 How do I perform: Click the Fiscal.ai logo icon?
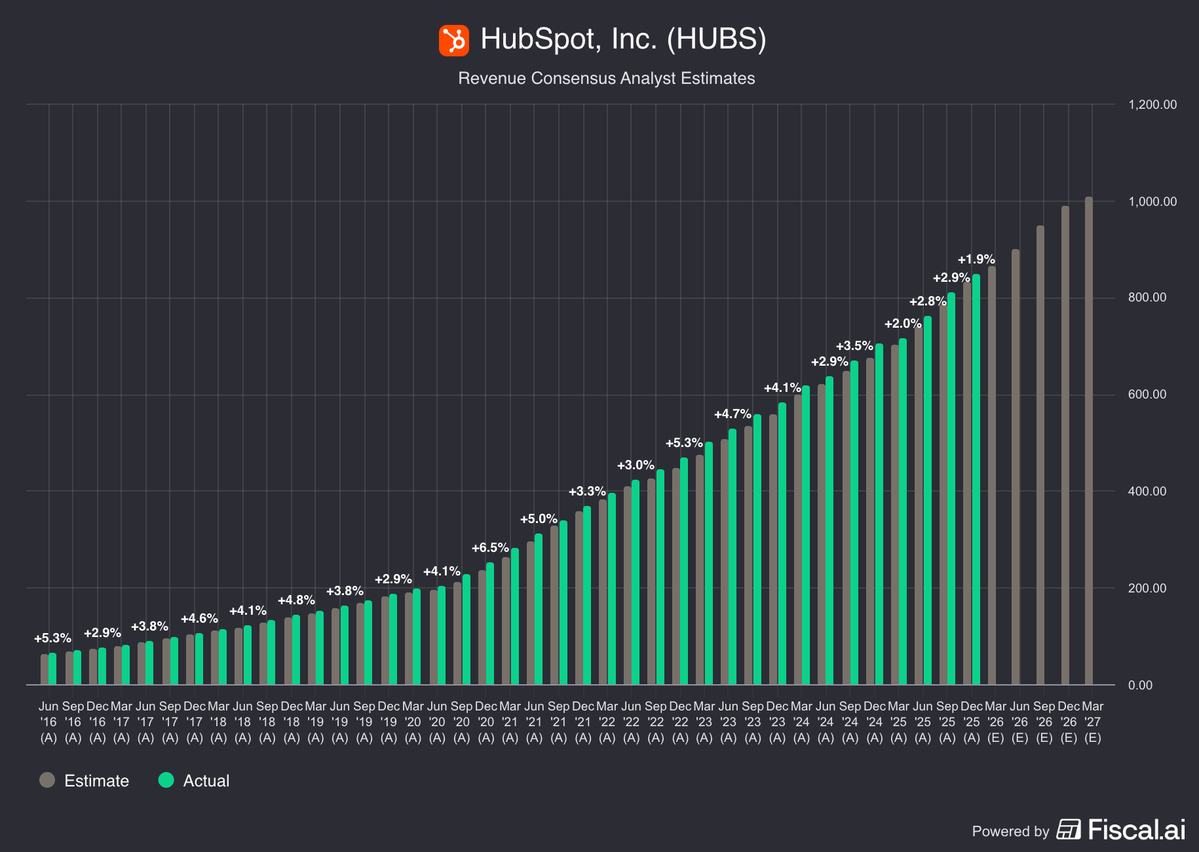(x=1068, y=830)
